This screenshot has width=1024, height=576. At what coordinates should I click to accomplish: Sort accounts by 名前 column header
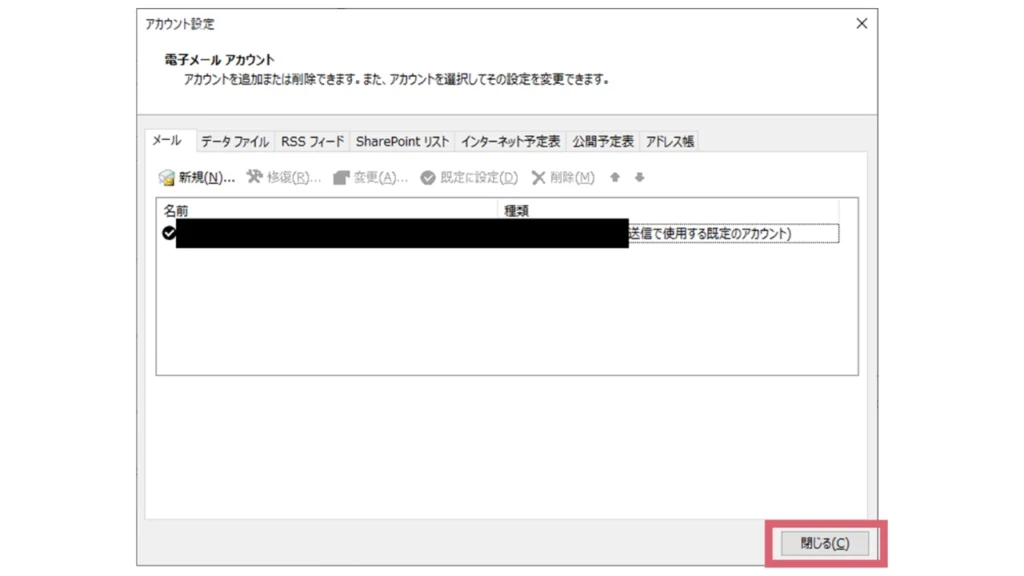(x=327, y=210)
